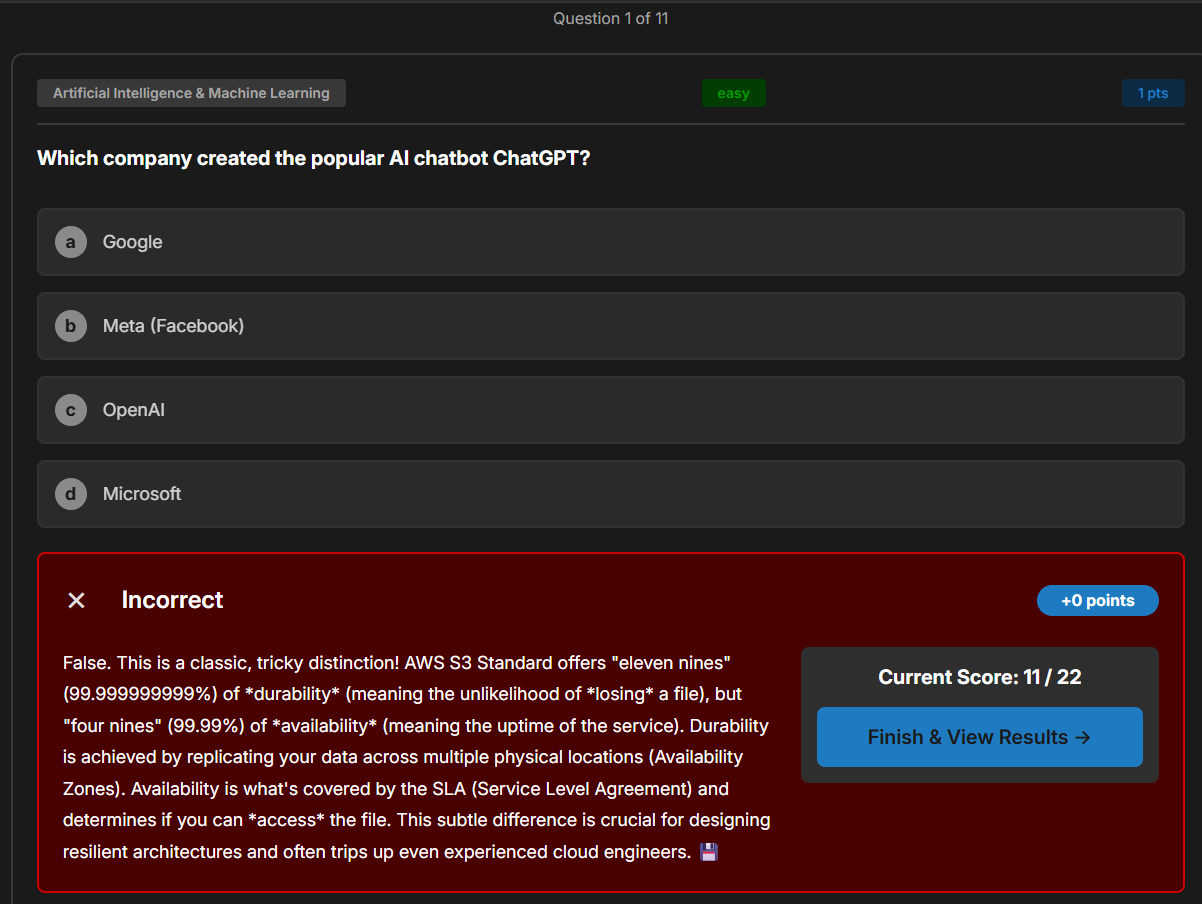Click the 'a' letter badge beside Google
This screenshot has height=904, width=1202.
(71, 242)
